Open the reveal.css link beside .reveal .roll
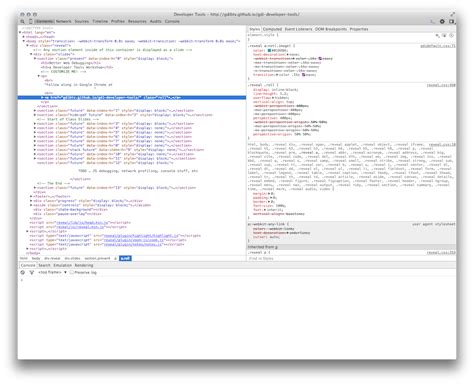This screenshot has height=384, width=474. 441,86
